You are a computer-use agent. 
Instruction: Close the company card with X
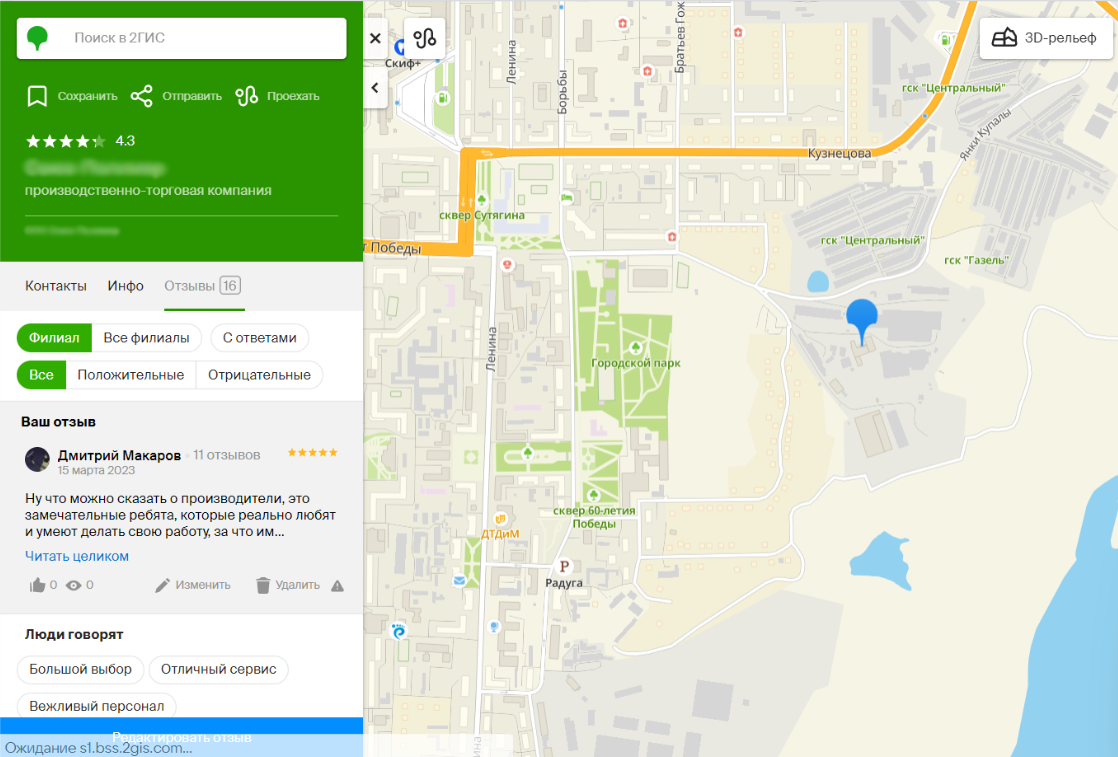point(375,39)
